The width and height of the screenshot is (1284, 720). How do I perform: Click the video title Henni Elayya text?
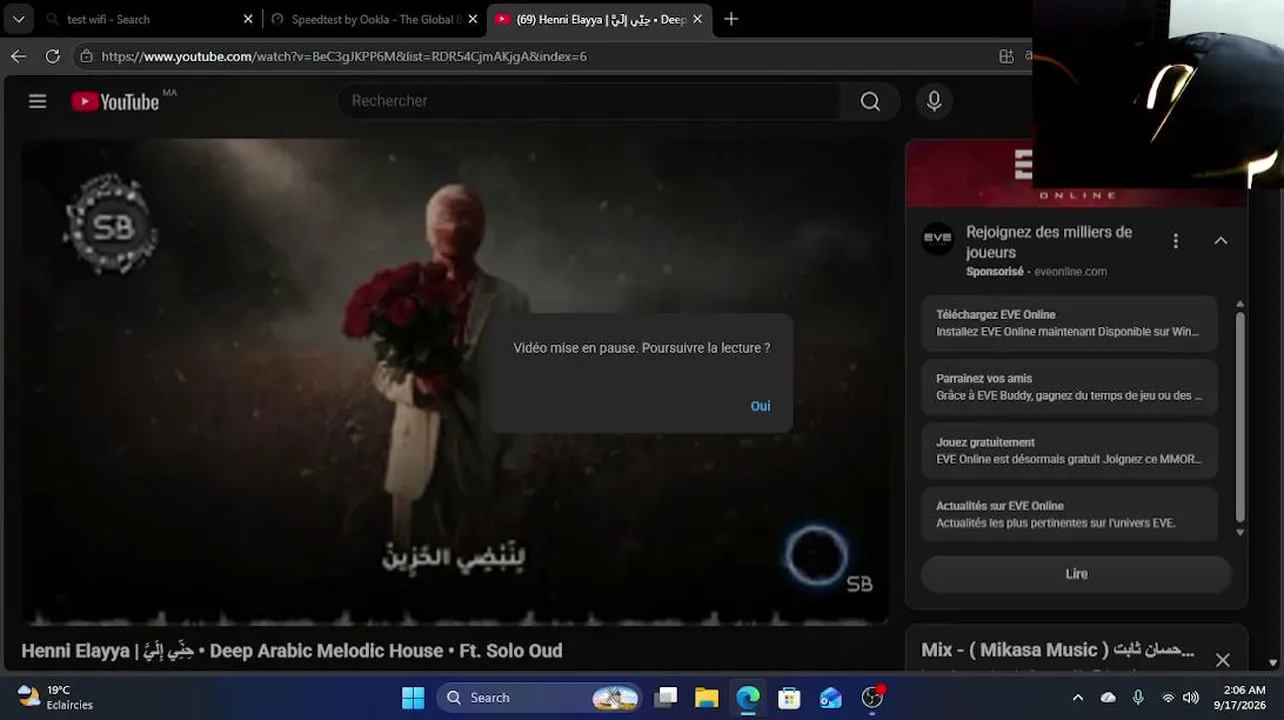292,651
